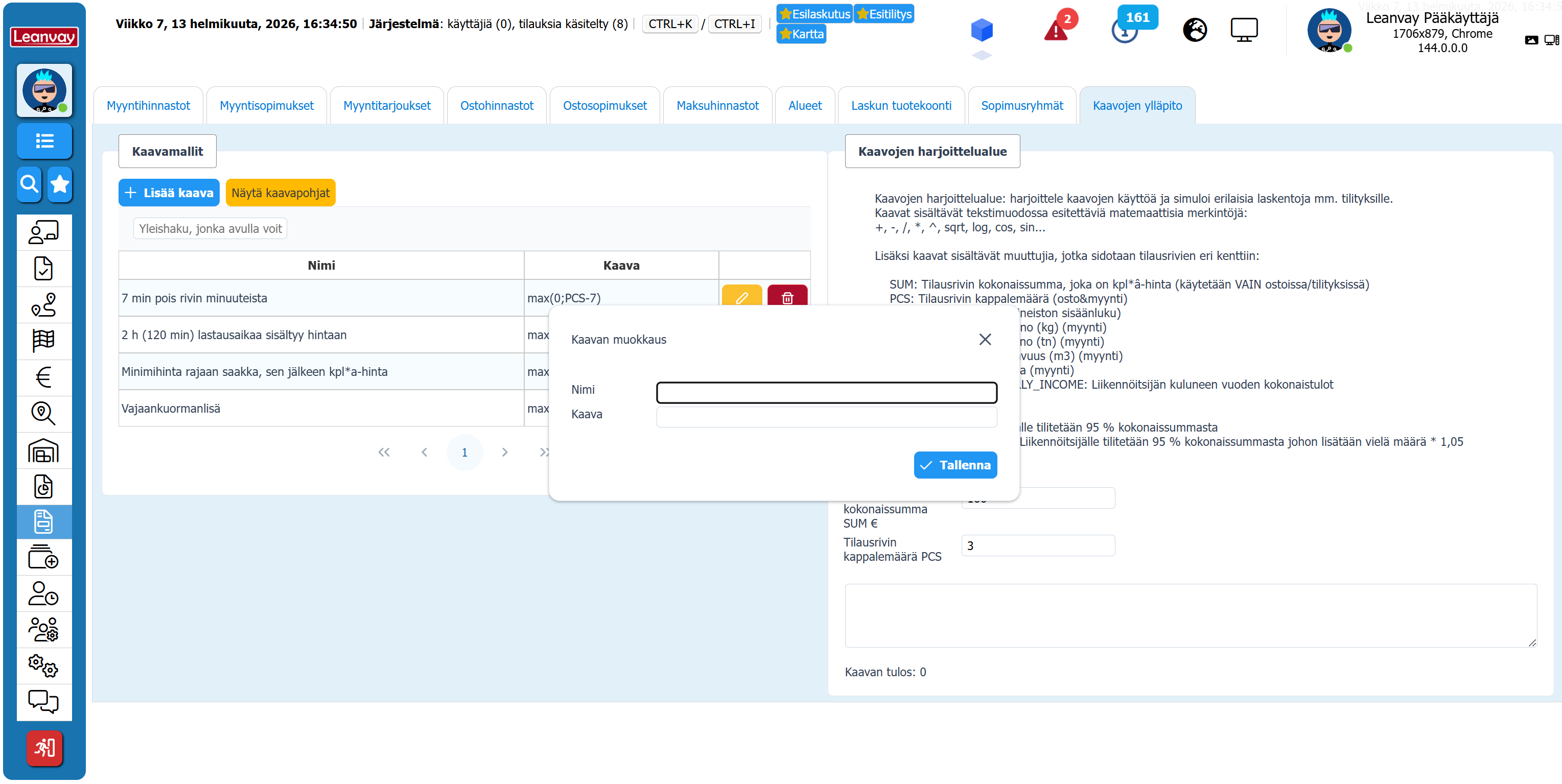
Task: Click the Kaava input field in dialog
Action: pyautogui.click(x=826, y=417)
